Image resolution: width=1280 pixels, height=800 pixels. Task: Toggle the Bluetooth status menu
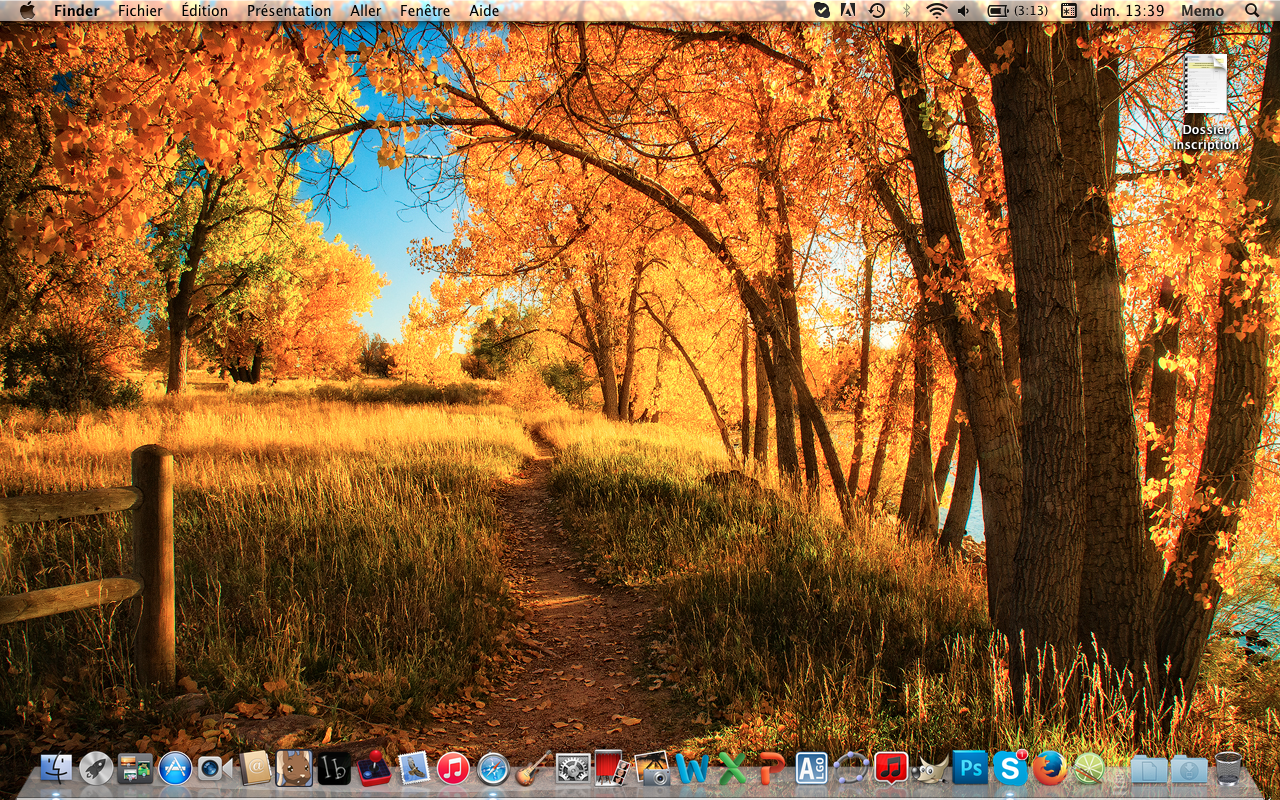pos(907,11)
